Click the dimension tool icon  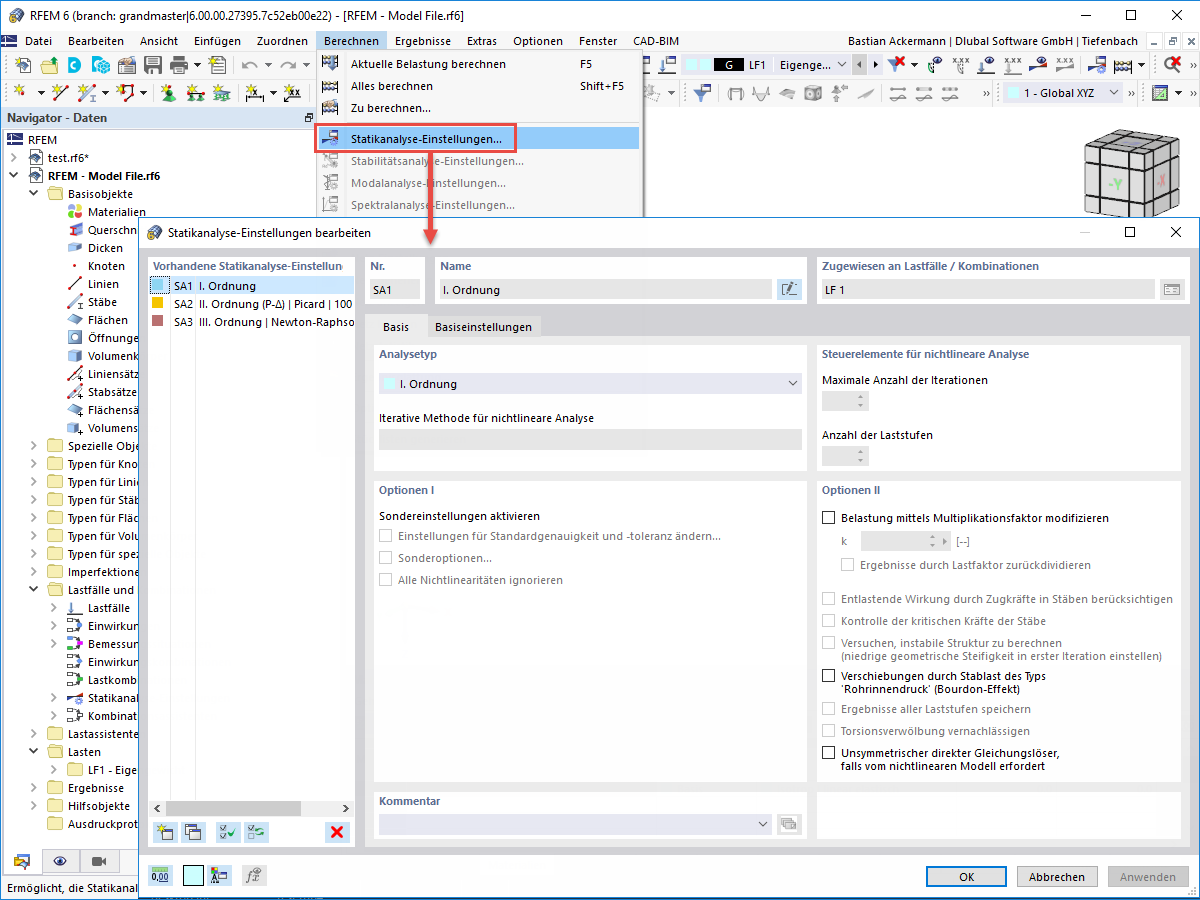click(x=254, y=92)
